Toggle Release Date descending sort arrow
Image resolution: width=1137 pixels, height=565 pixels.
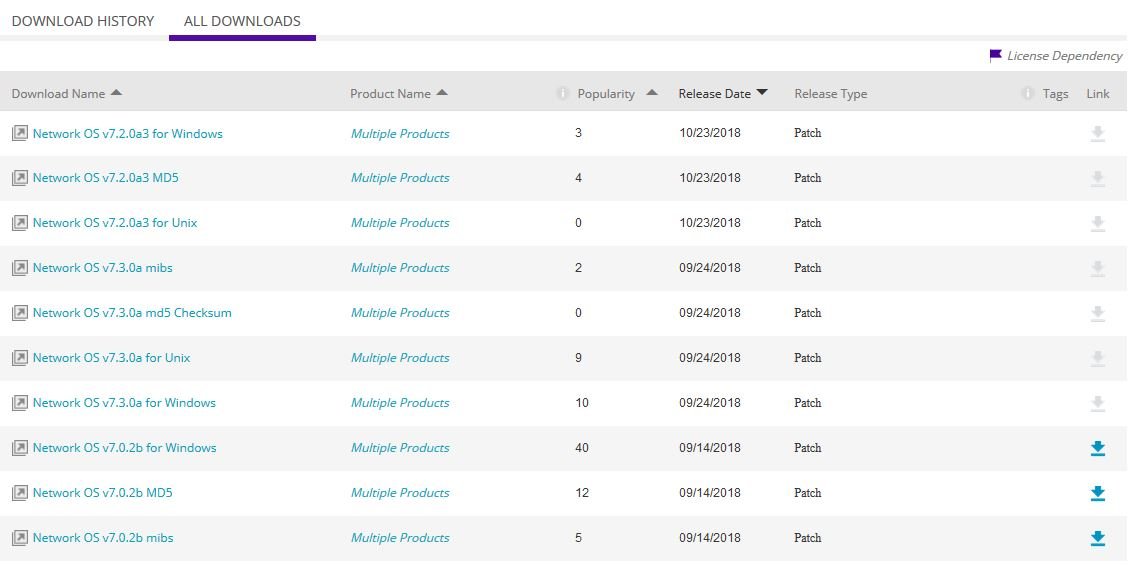tap(762, 93)
